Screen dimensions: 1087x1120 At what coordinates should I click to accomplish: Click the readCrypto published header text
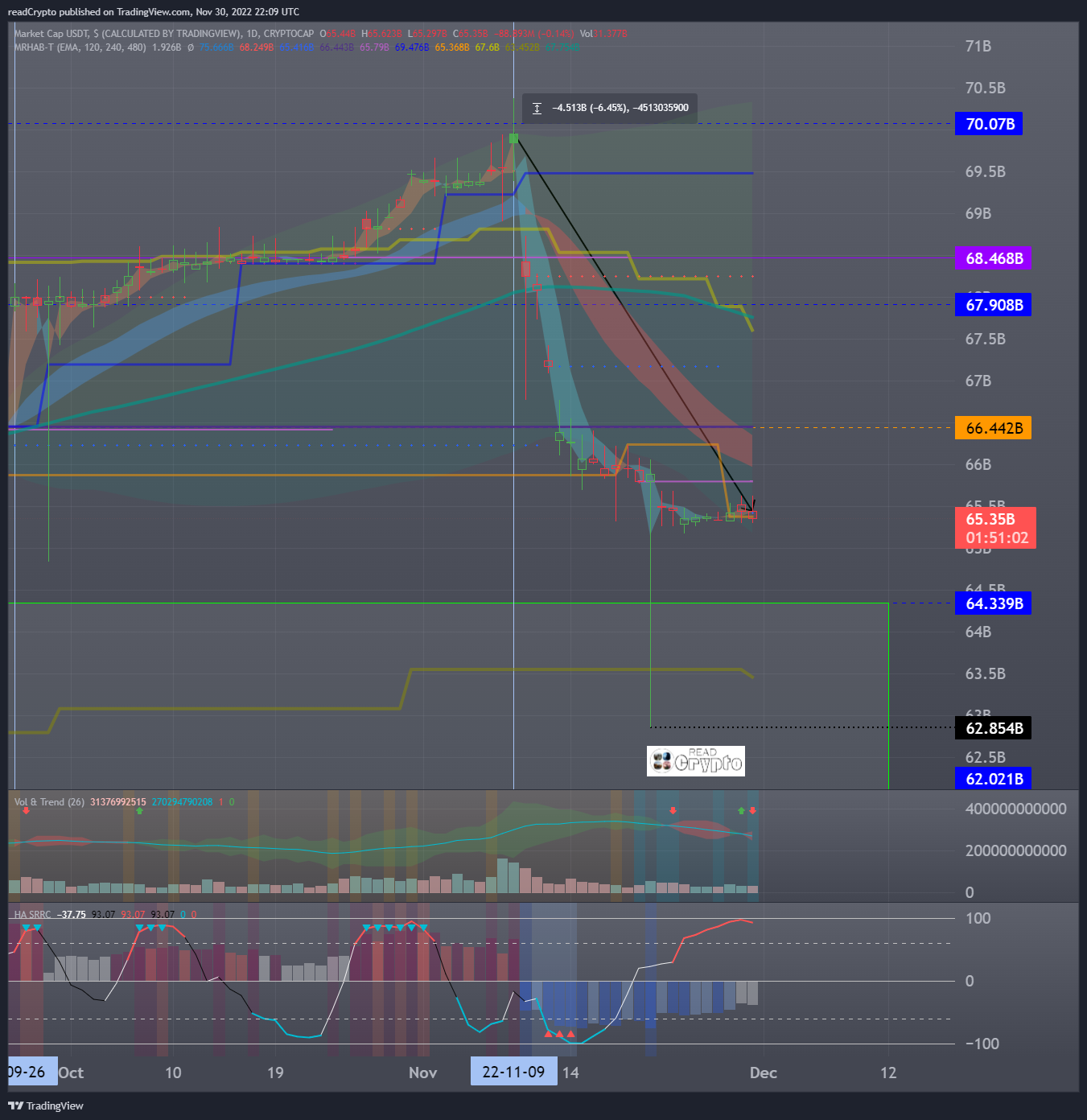[x=153, y=12]
